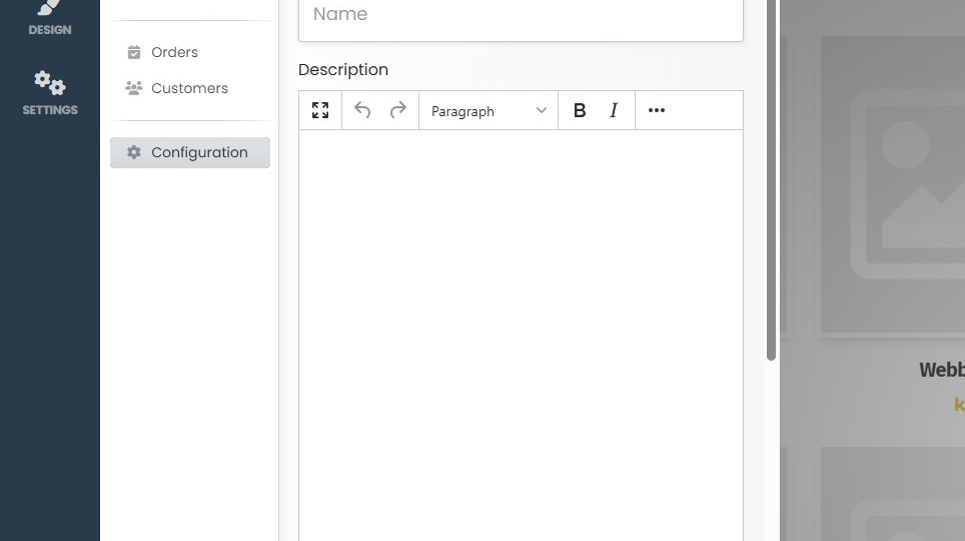965x541 pixels.
Task: Click into the Name input field
Action: [x=520, y=17]
